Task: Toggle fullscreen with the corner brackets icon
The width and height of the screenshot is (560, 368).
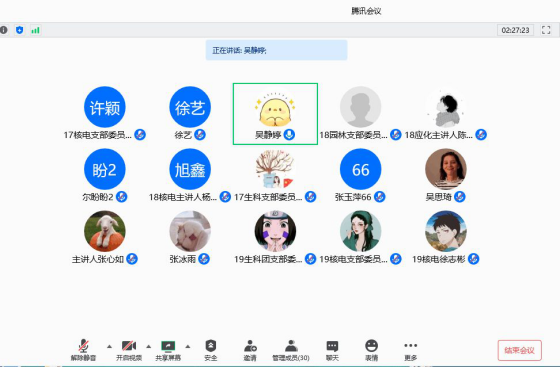Action: (546, 30)
